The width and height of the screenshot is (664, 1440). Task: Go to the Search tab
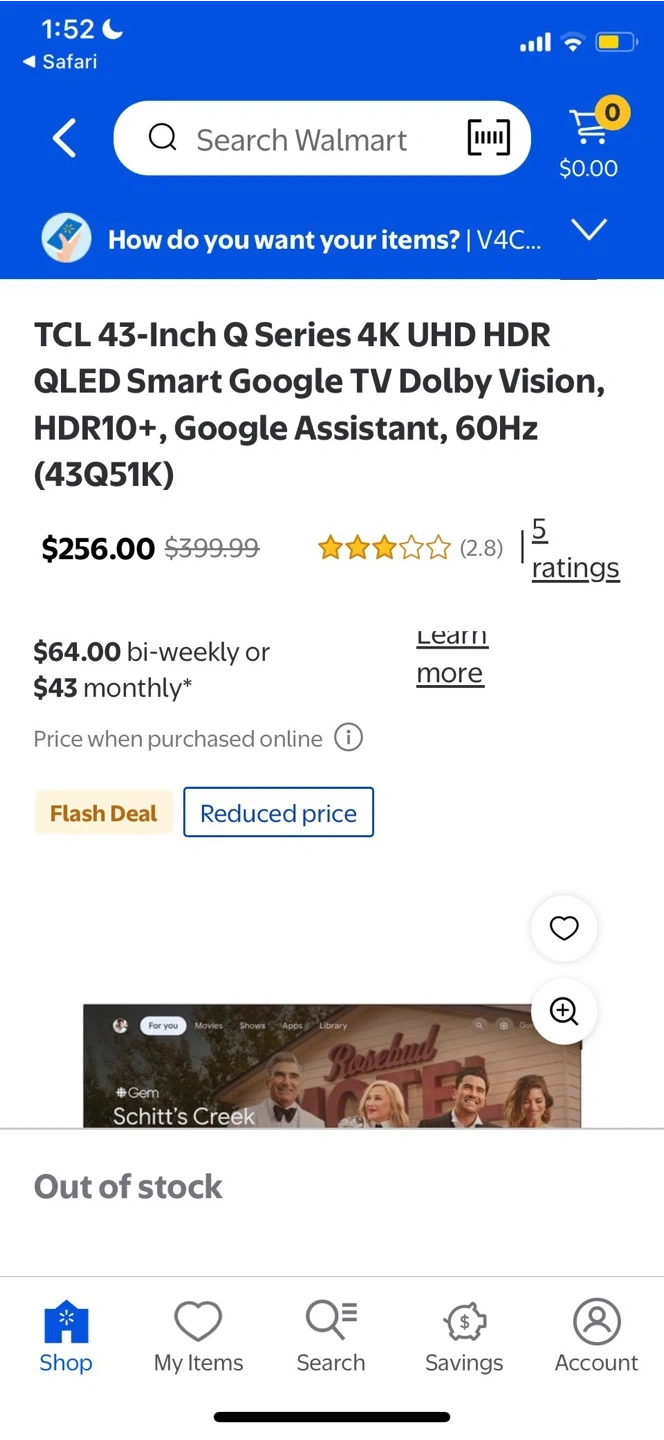click(331, 1336)
